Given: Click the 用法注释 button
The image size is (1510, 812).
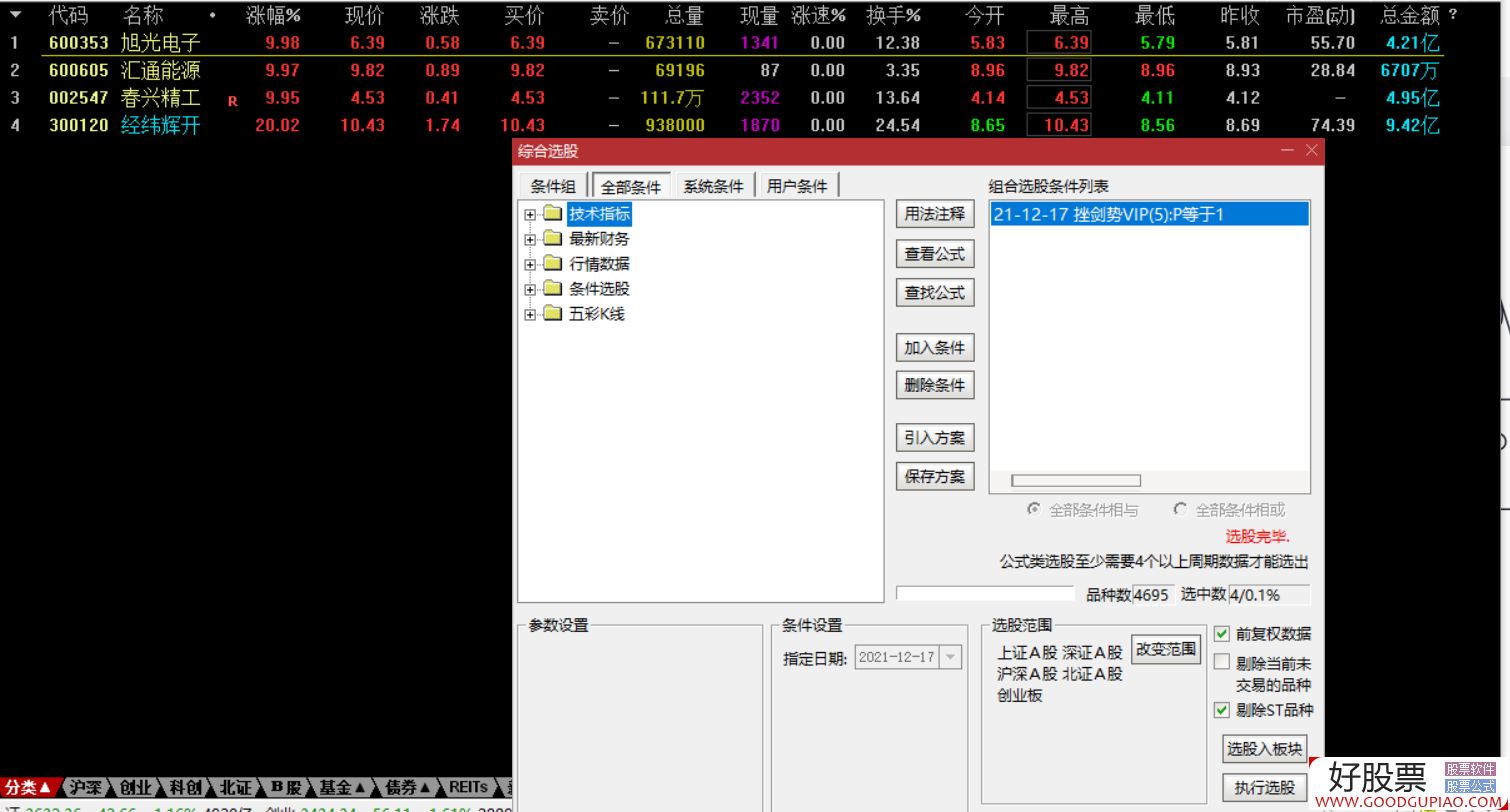Looking at the screenshot, I should click(x=935, y=214).
